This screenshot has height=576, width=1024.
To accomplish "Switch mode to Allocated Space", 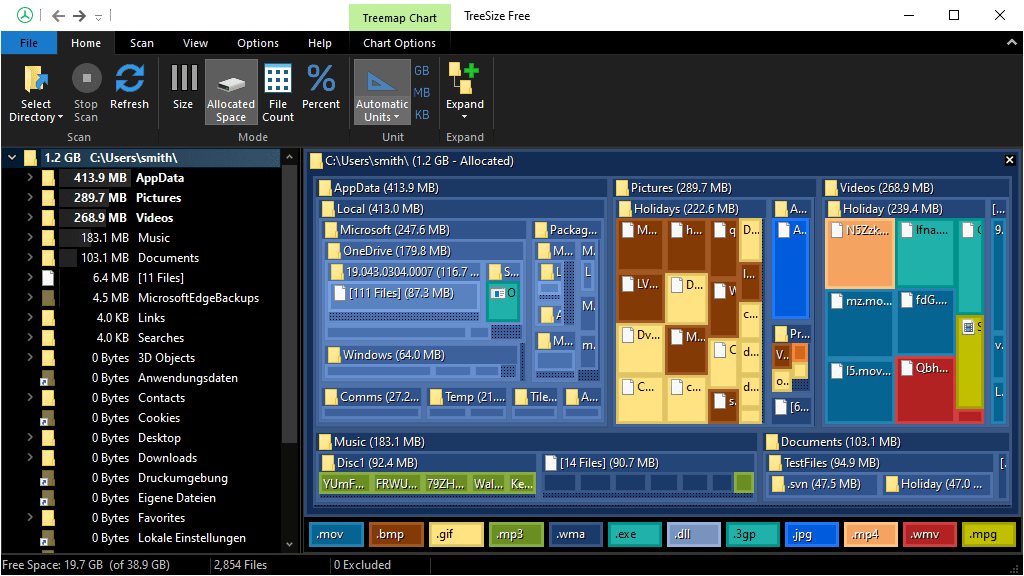I will click(x=231, y=93).
